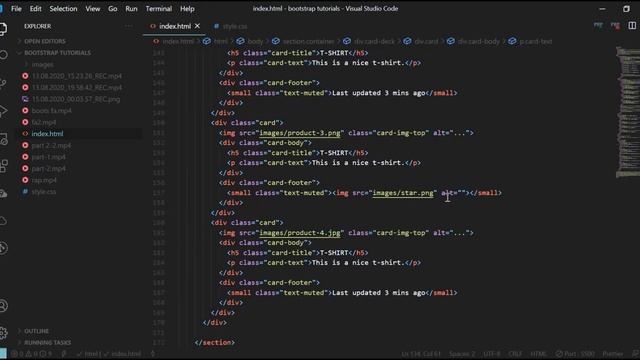Click the remote indicator in status bar
This screenshot has width=640, height=360.
pos(3,354)
